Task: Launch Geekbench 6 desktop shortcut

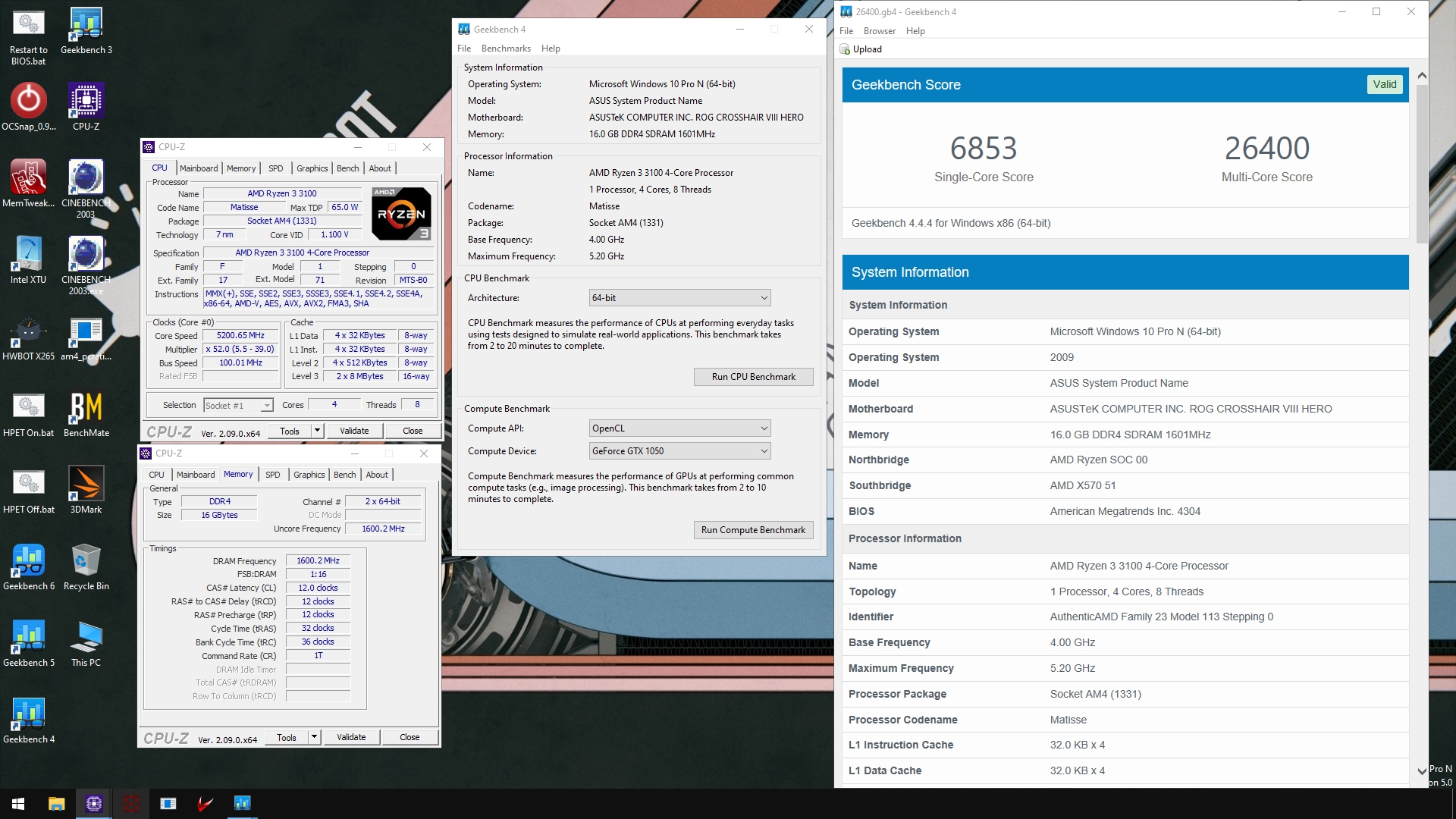Action: [x=28, y=567]
